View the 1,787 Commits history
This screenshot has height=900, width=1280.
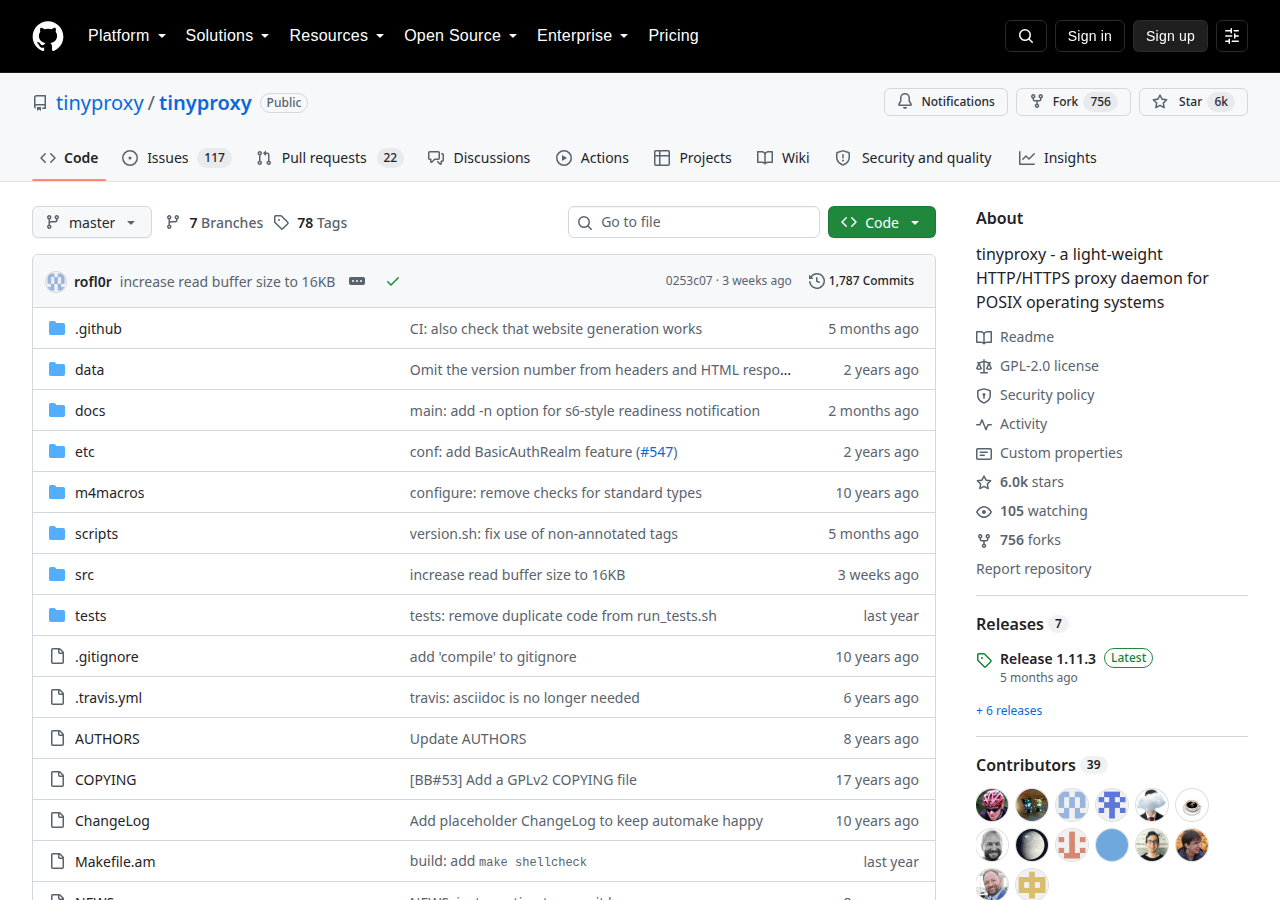pos(862,281)
